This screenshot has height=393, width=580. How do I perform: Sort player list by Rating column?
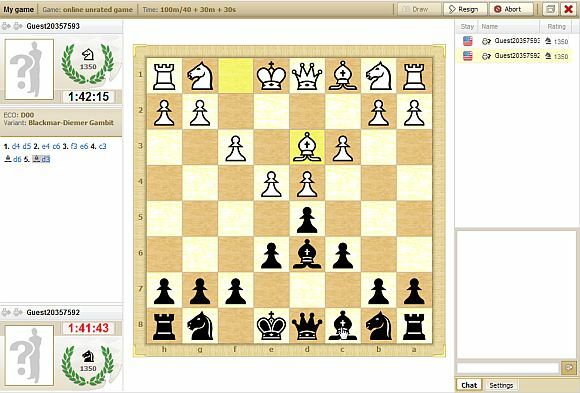coord(556,27)
